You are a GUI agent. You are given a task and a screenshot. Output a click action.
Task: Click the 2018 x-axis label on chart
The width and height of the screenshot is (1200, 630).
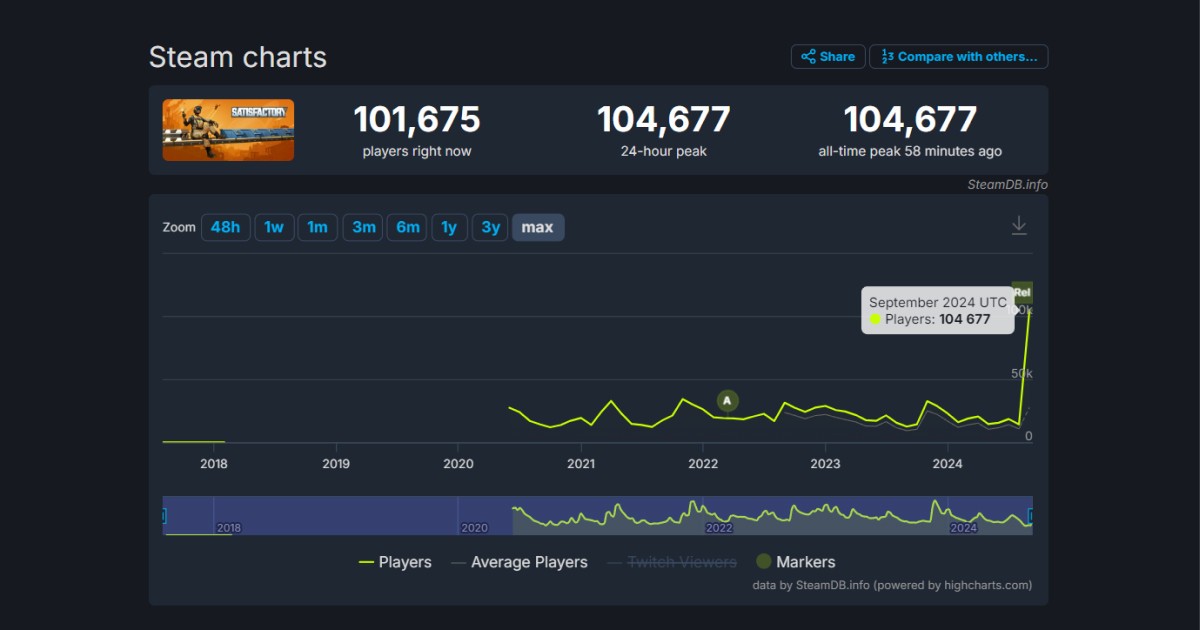tap(214, 463)
